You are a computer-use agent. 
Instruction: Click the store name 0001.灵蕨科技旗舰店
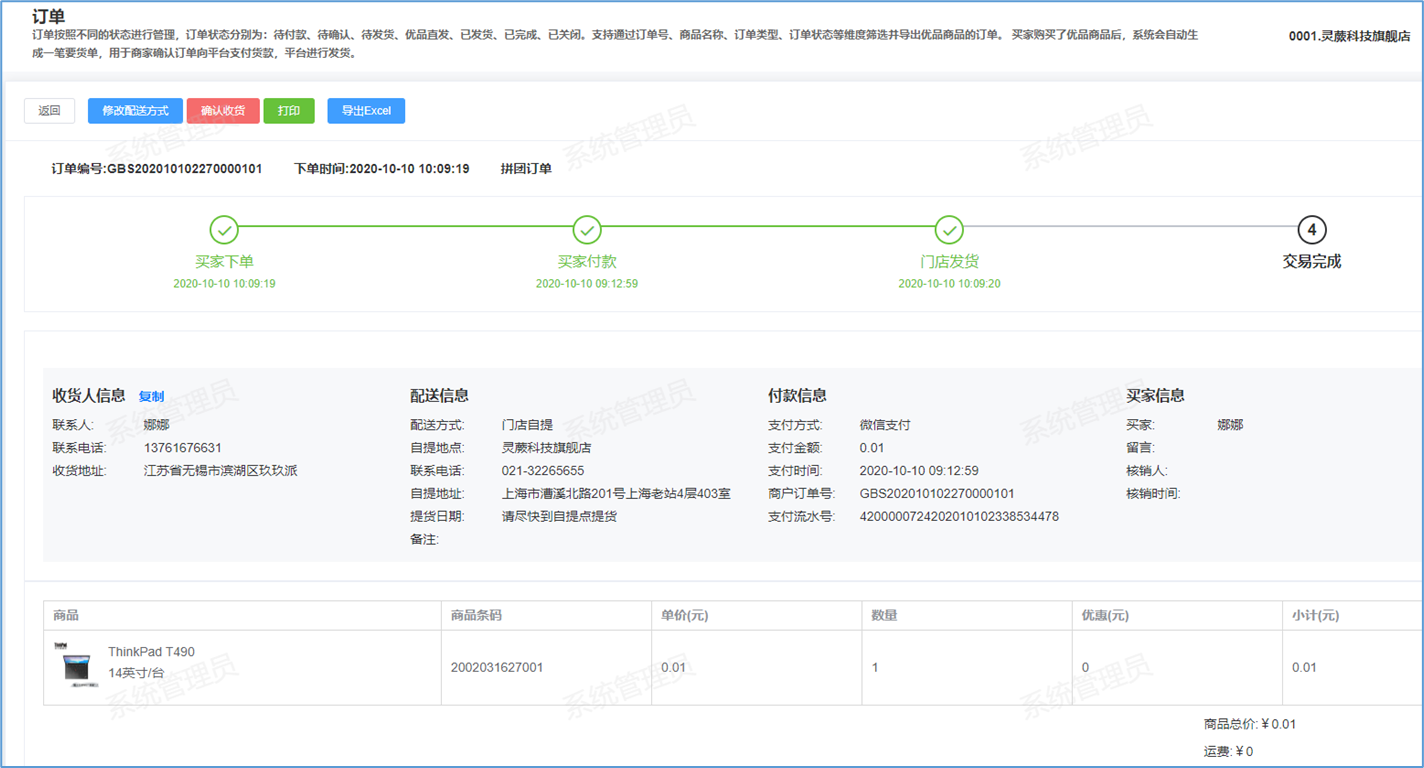pyautogui.click(x=1349, y=36)
